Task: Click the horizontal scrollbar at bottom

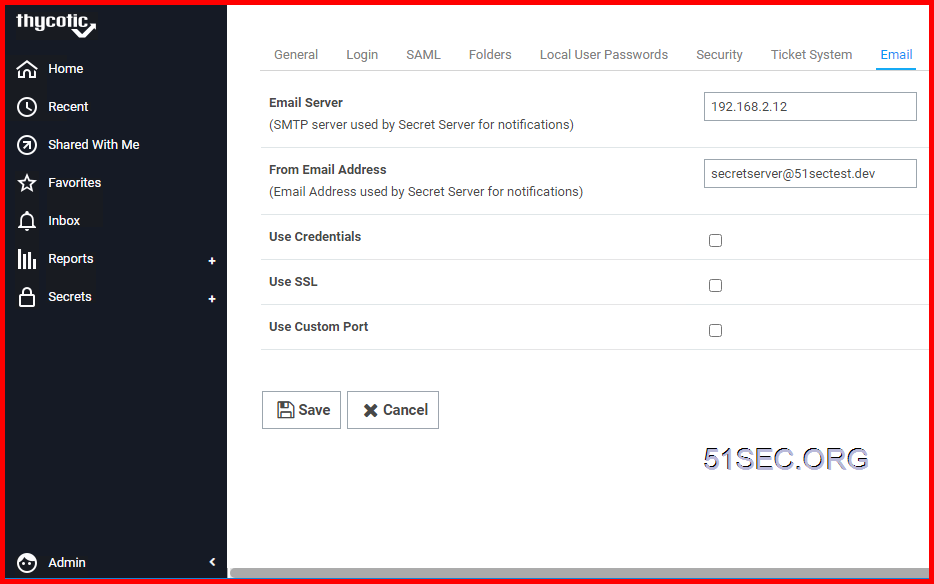Action: [581, 573]
